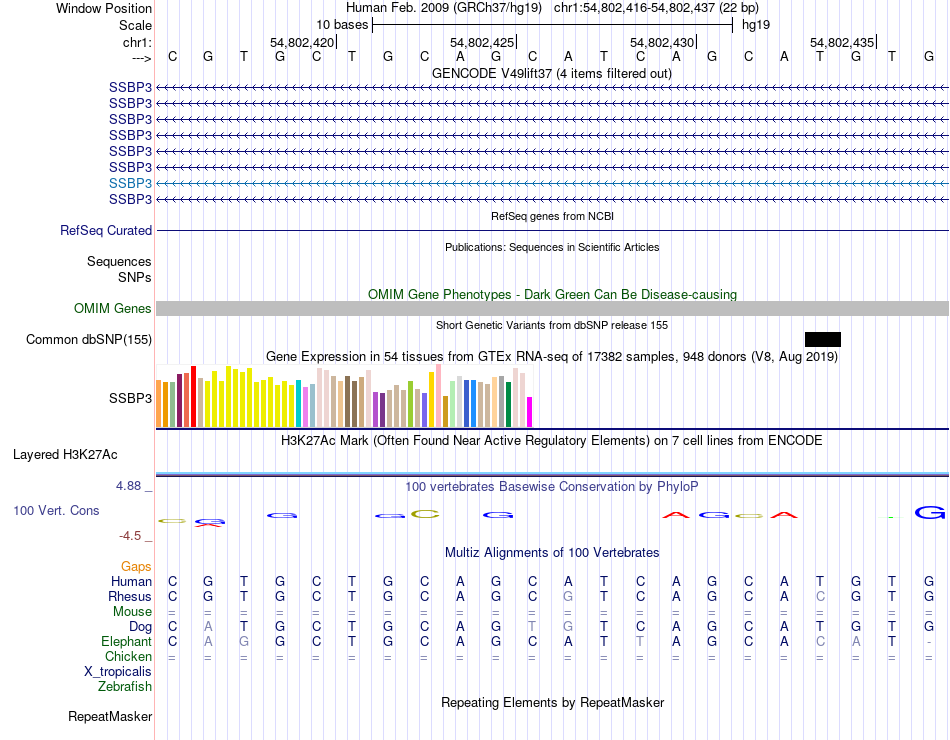Click the Zebrafish species row label
The image size is (950, 740).
(125, 687)
